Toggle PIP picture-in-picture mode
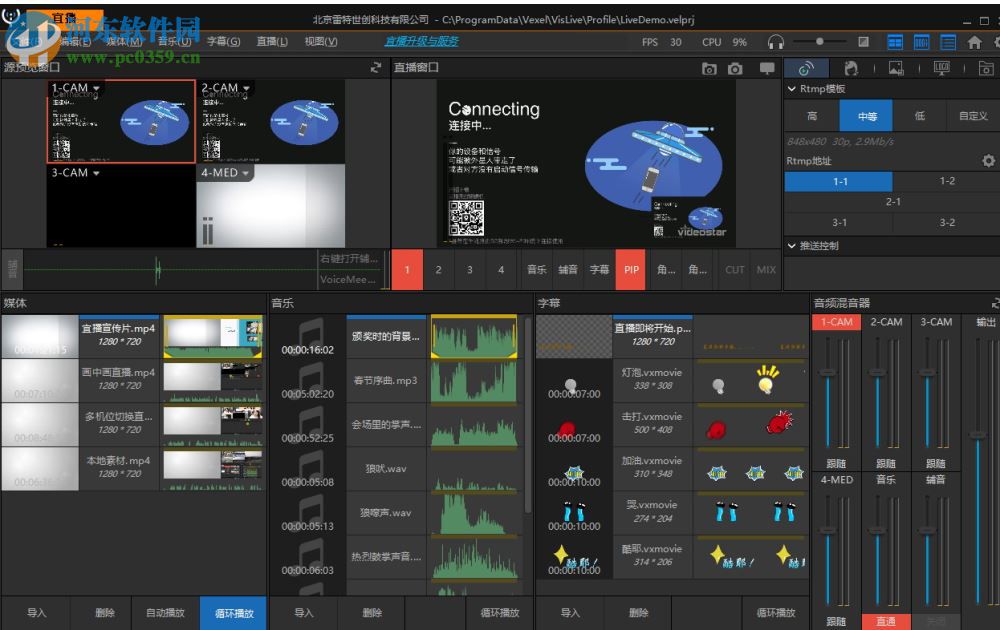This screenshot has width=1000, height=630. pyautogui.click(x=631, y=269)
